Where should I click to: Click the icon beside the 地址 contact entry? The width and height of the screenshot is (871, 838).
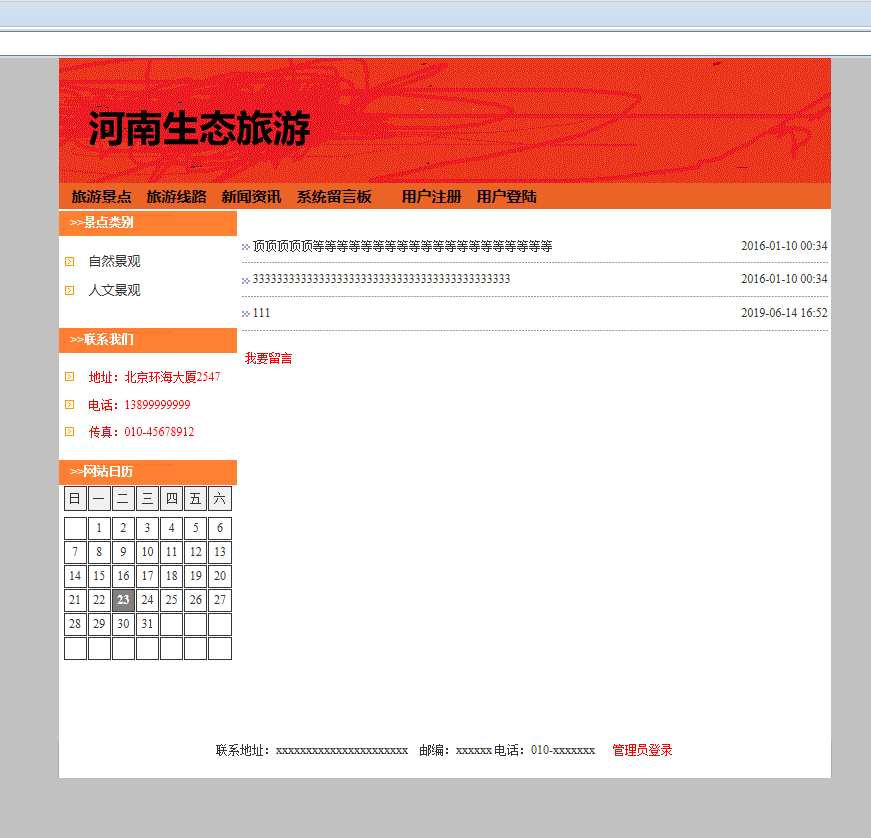point(68,377)
